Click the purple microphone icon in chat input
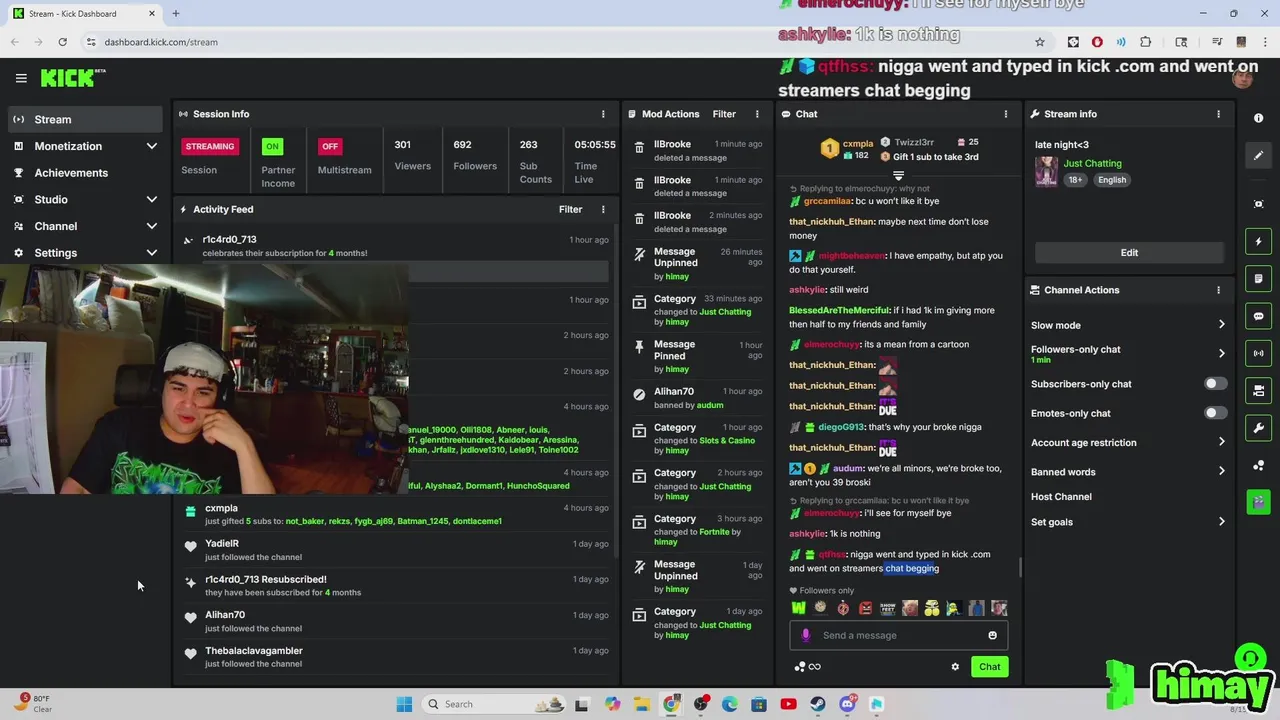 (x=806, y=635)
